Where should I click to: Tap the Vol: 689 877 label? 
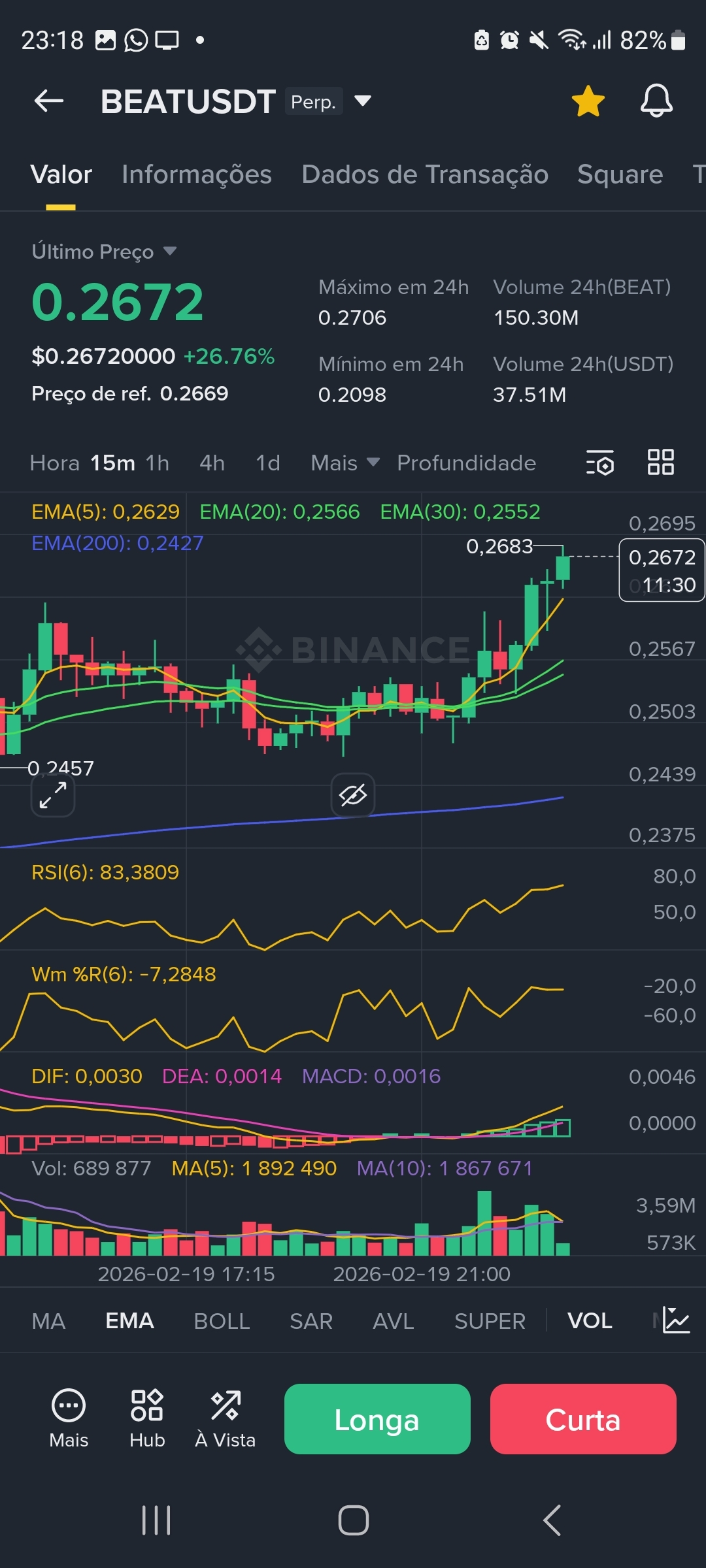92,1168
